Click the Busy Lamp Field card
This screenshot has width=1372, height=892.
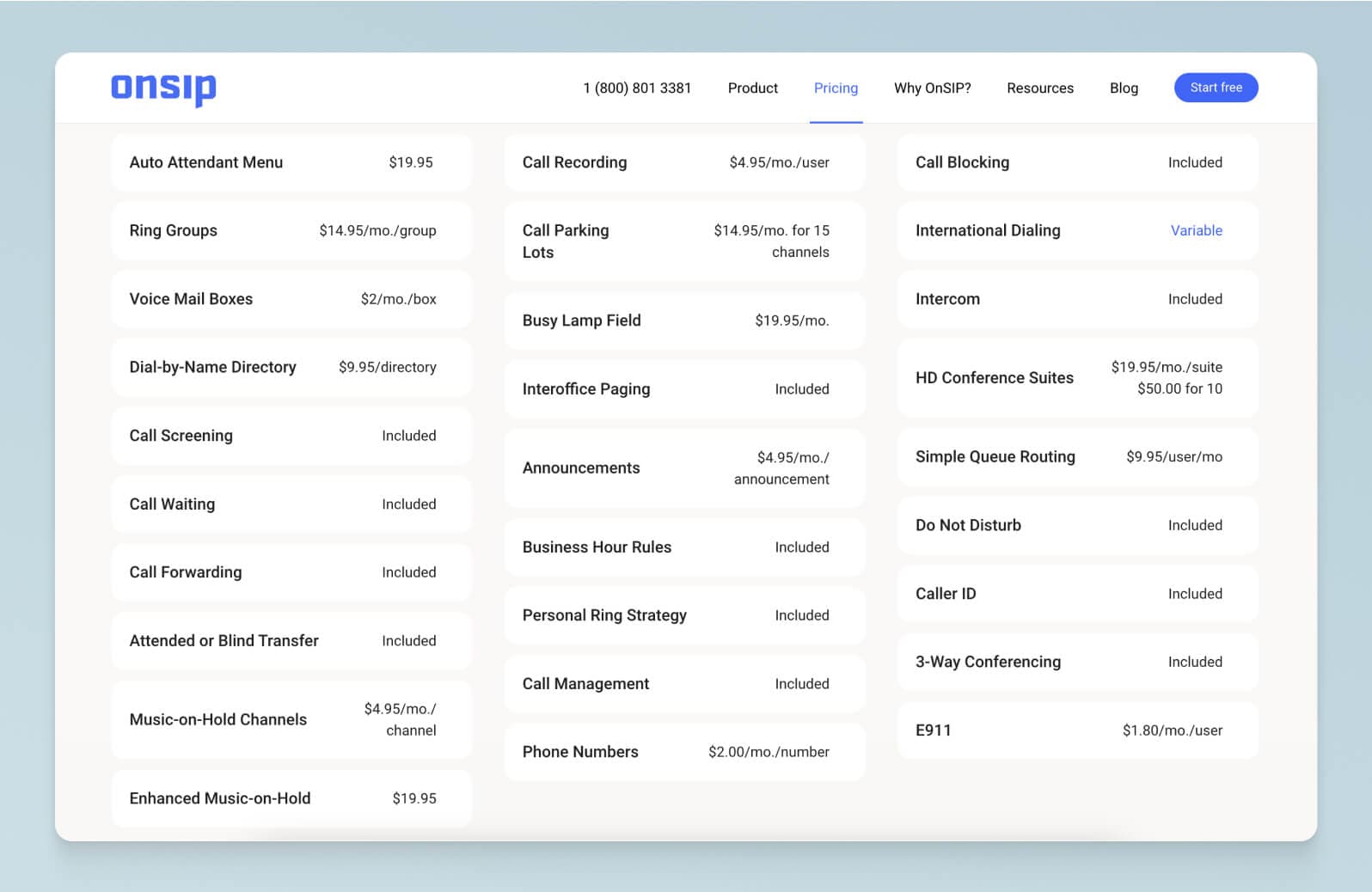tap(683, 321)
